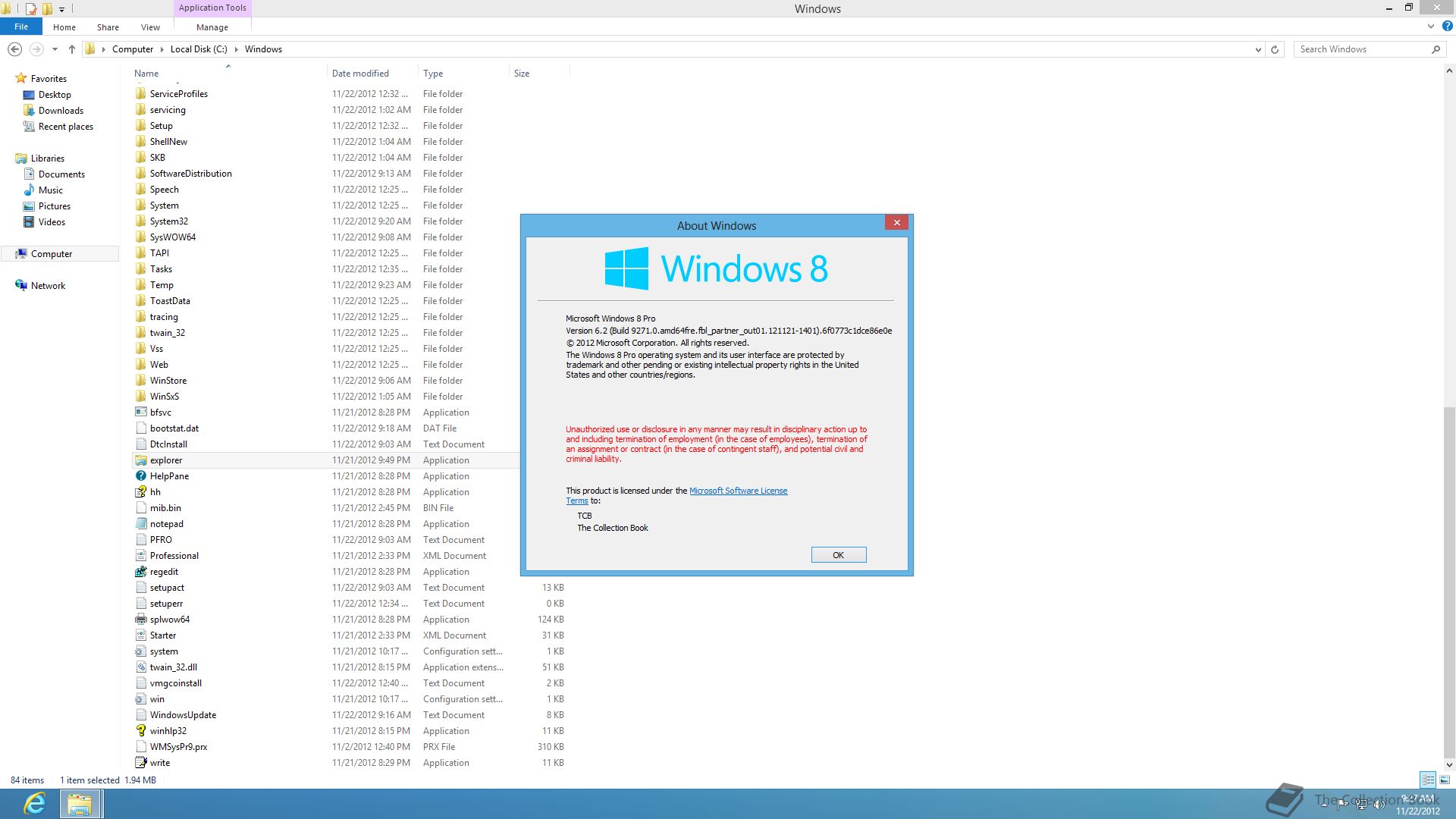Select the splwow64 printer icon
Image resolution: width=1456 pixels, height=819 pixels.
(141, 620)
